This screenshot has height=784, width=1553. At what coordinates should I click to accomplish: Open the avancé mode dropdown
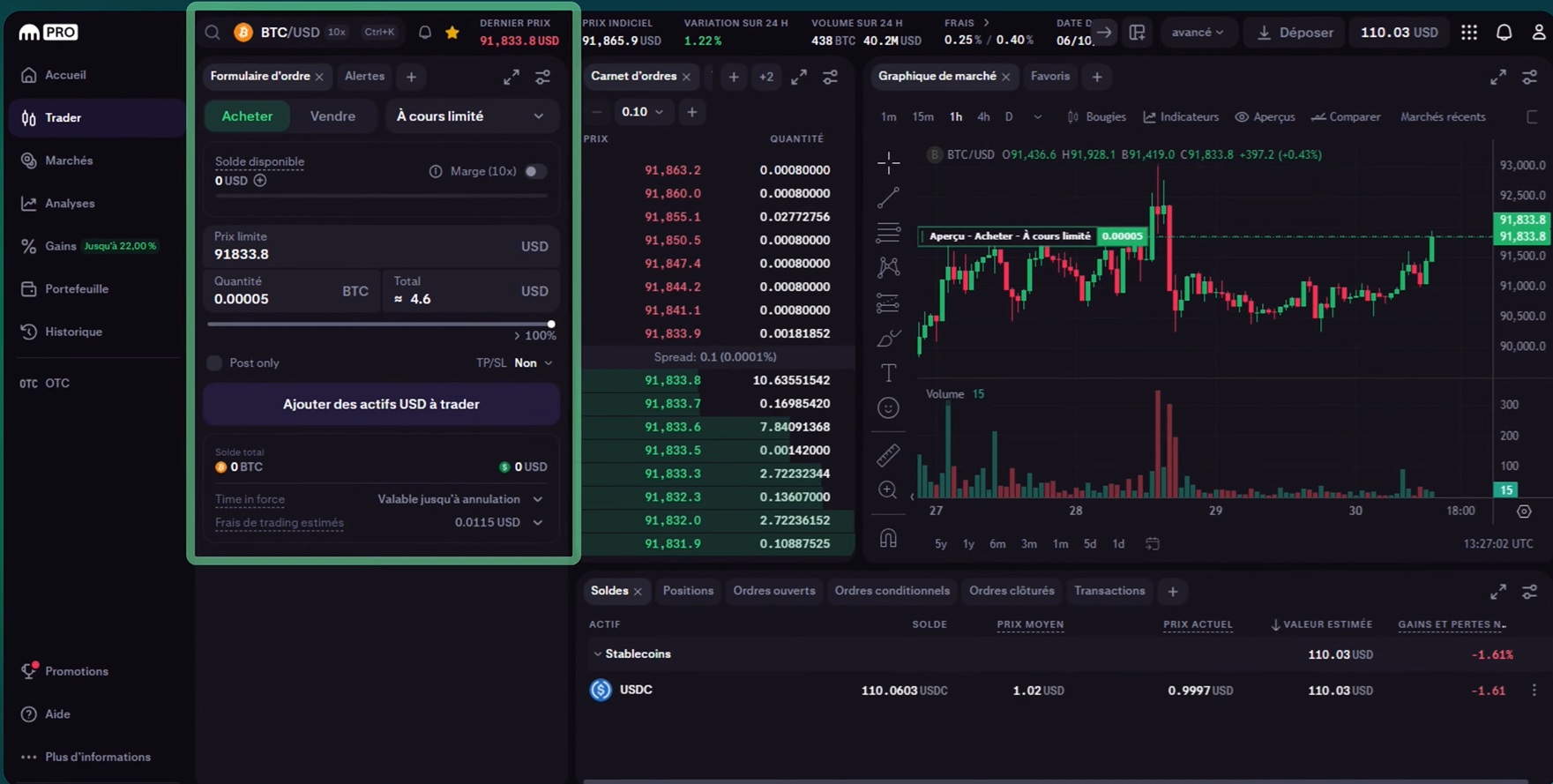[1198, 33]
